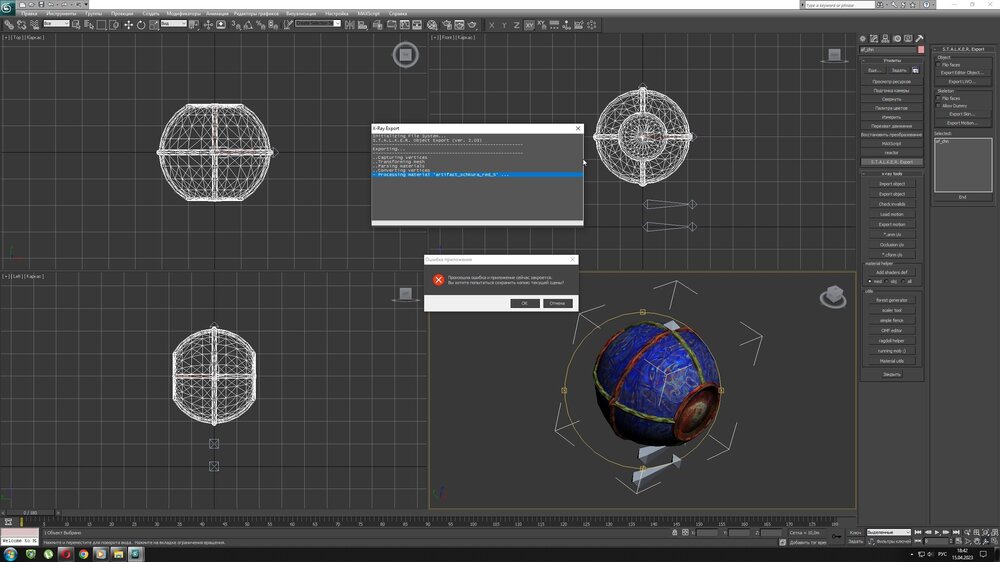Open the MAXScript menu
1000x562 pixels.
(368, 13)
